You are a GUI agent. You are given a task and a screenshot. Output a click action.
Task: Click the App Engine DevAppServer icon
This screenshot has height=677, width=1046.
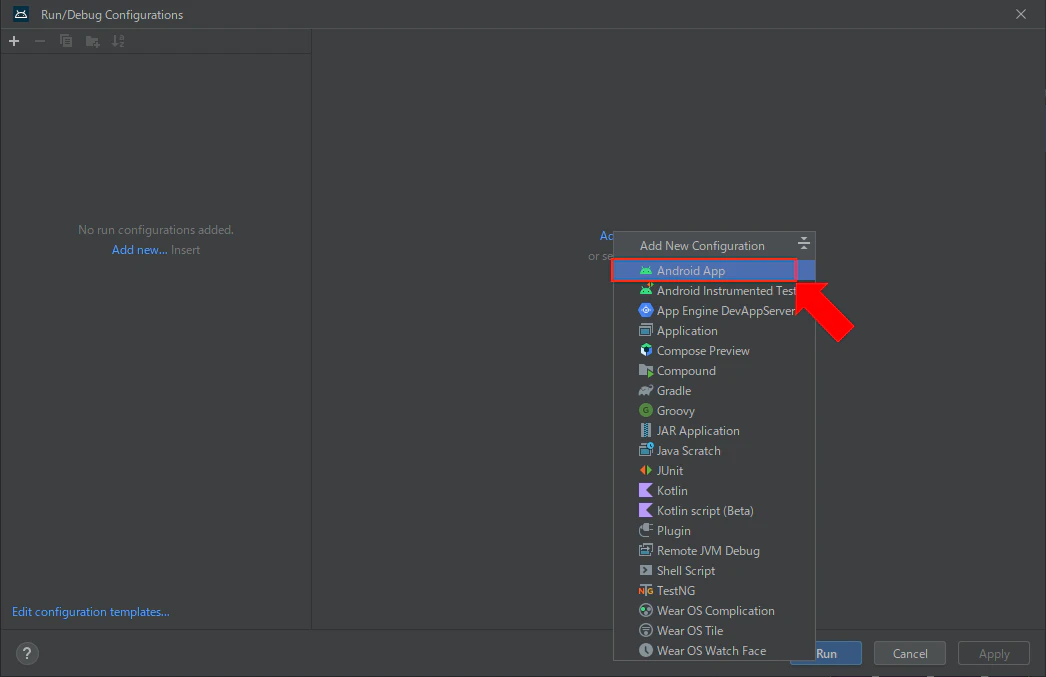[646, 310]
